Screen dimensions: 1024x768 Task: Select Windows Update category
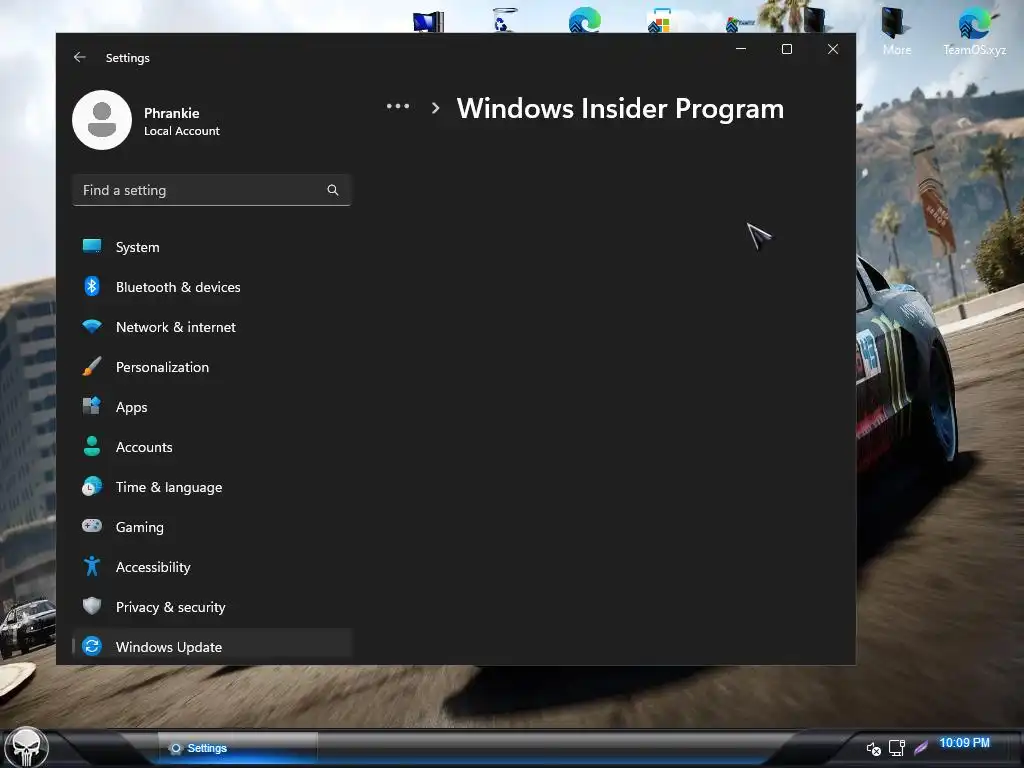pyautogui.click(x=212, y=647)
